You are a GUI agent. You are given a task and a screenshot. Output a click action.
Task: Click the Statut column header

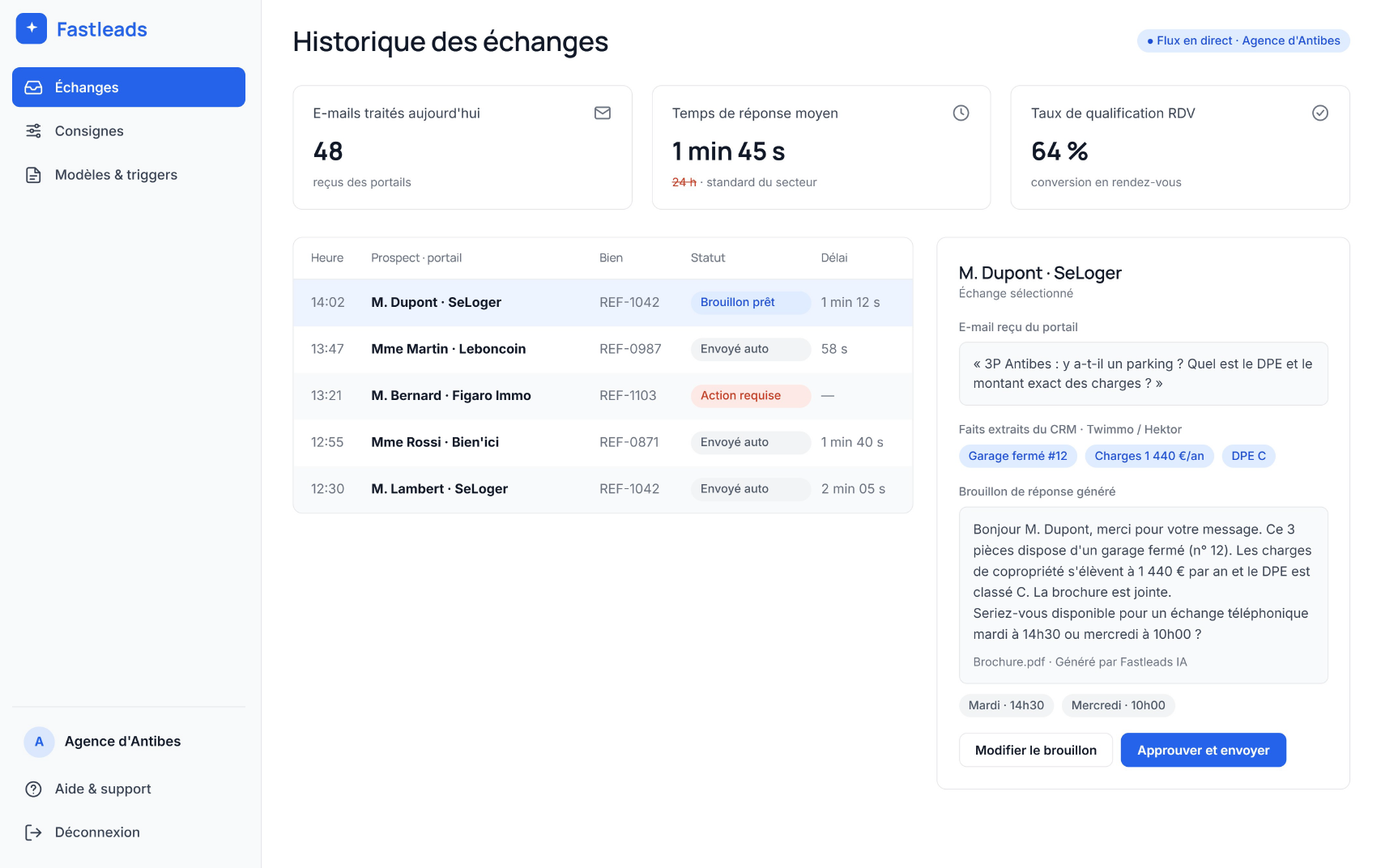click(708, 257)
